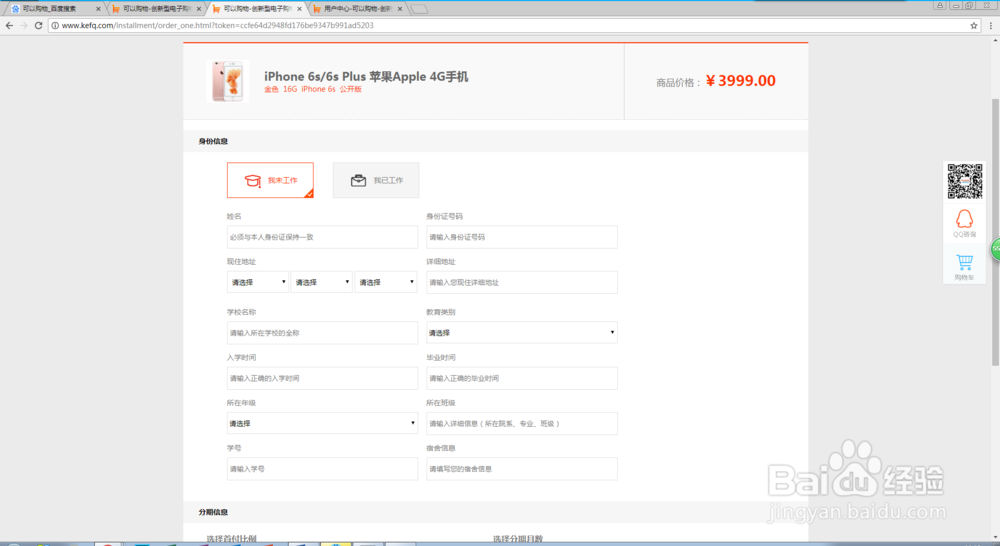
Task: Reload the current page
Action: (x=38, y=26)
